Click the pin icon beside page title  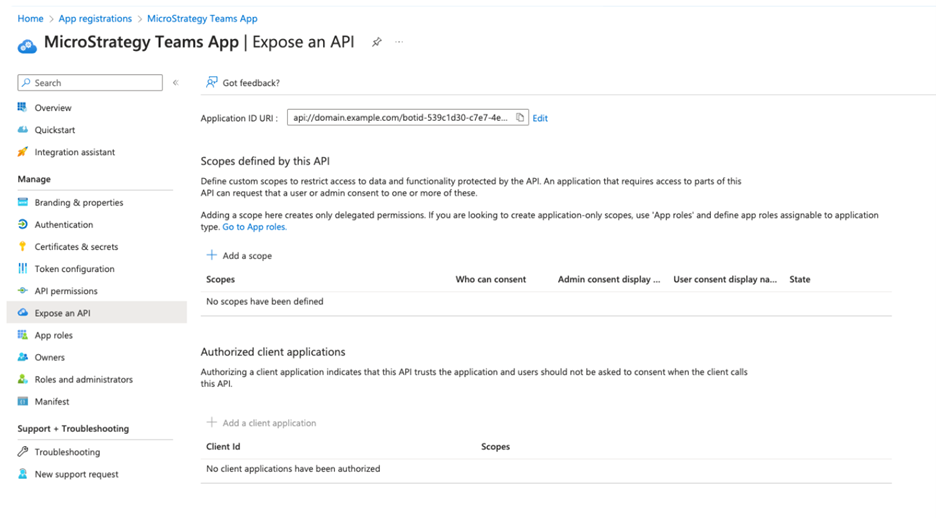(x=377, y=43)
